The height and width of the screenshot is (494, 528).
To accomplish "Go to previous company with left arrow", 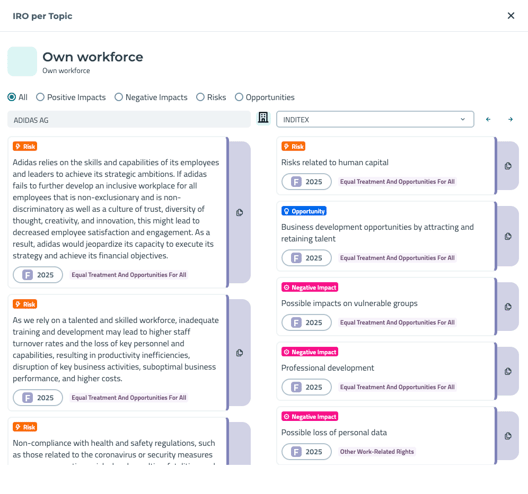I will [488, 119].
